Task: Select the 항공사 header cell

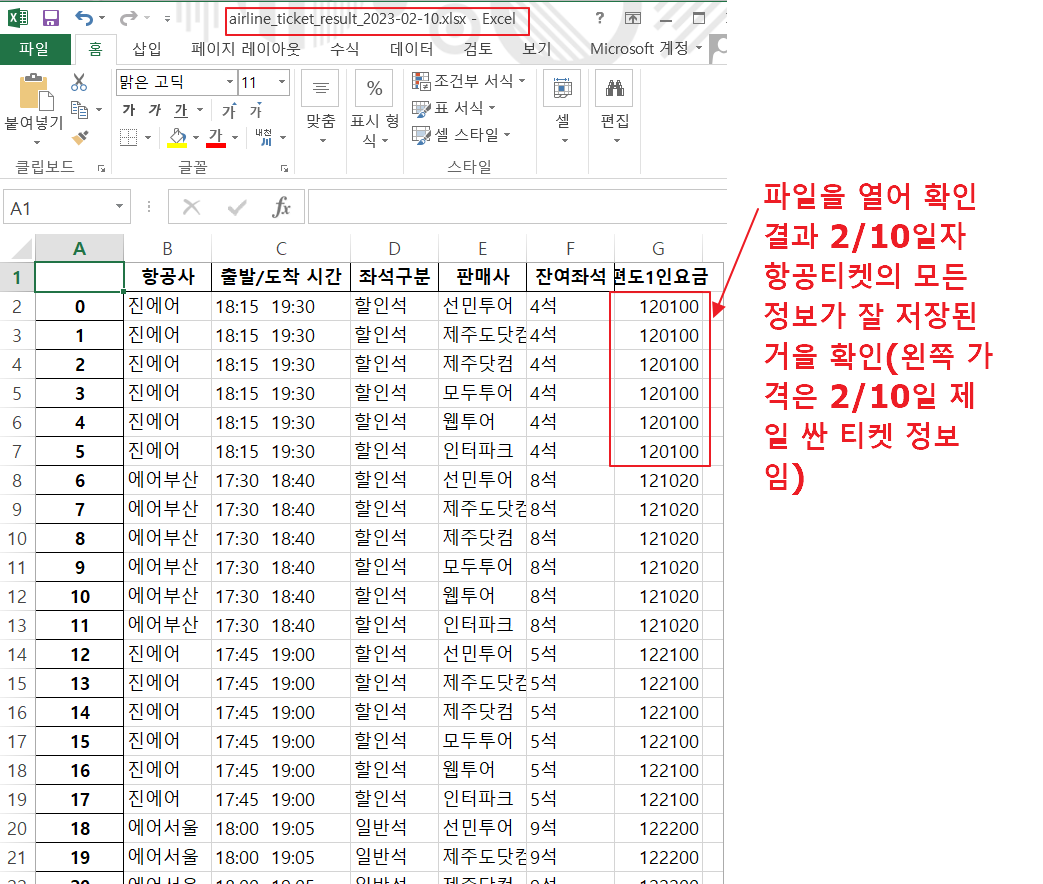Action: (168, 277)
